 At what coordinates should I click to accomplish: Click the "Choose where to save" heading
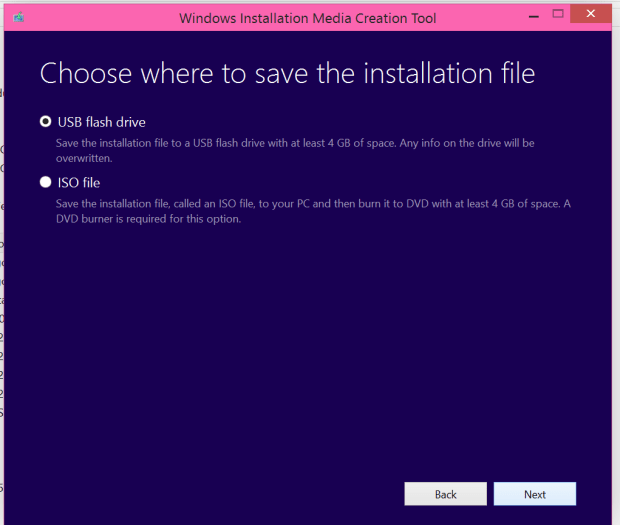tap(287, 74)
